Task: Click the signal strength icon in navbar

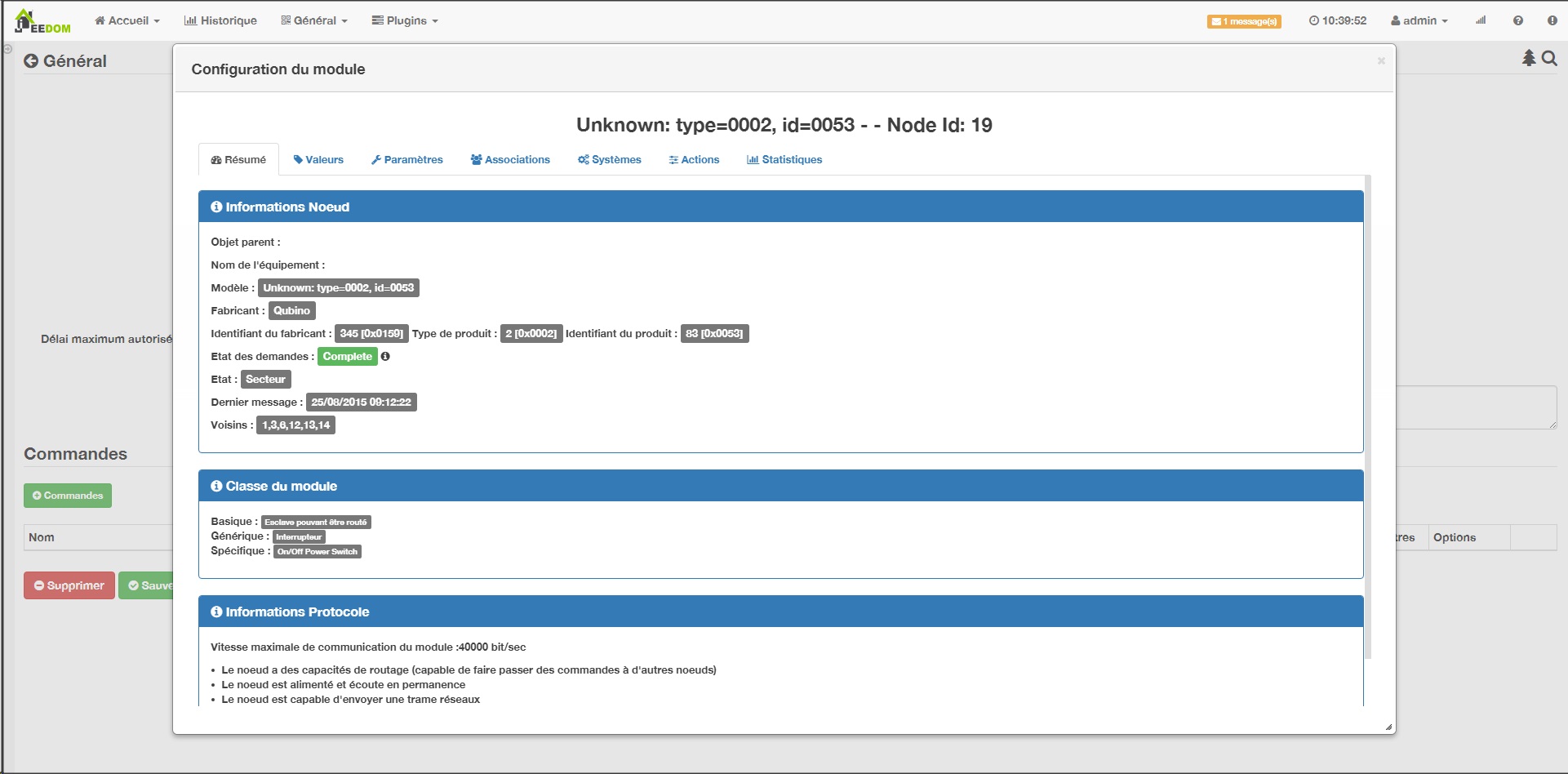Action: [x=1481, y=20]
